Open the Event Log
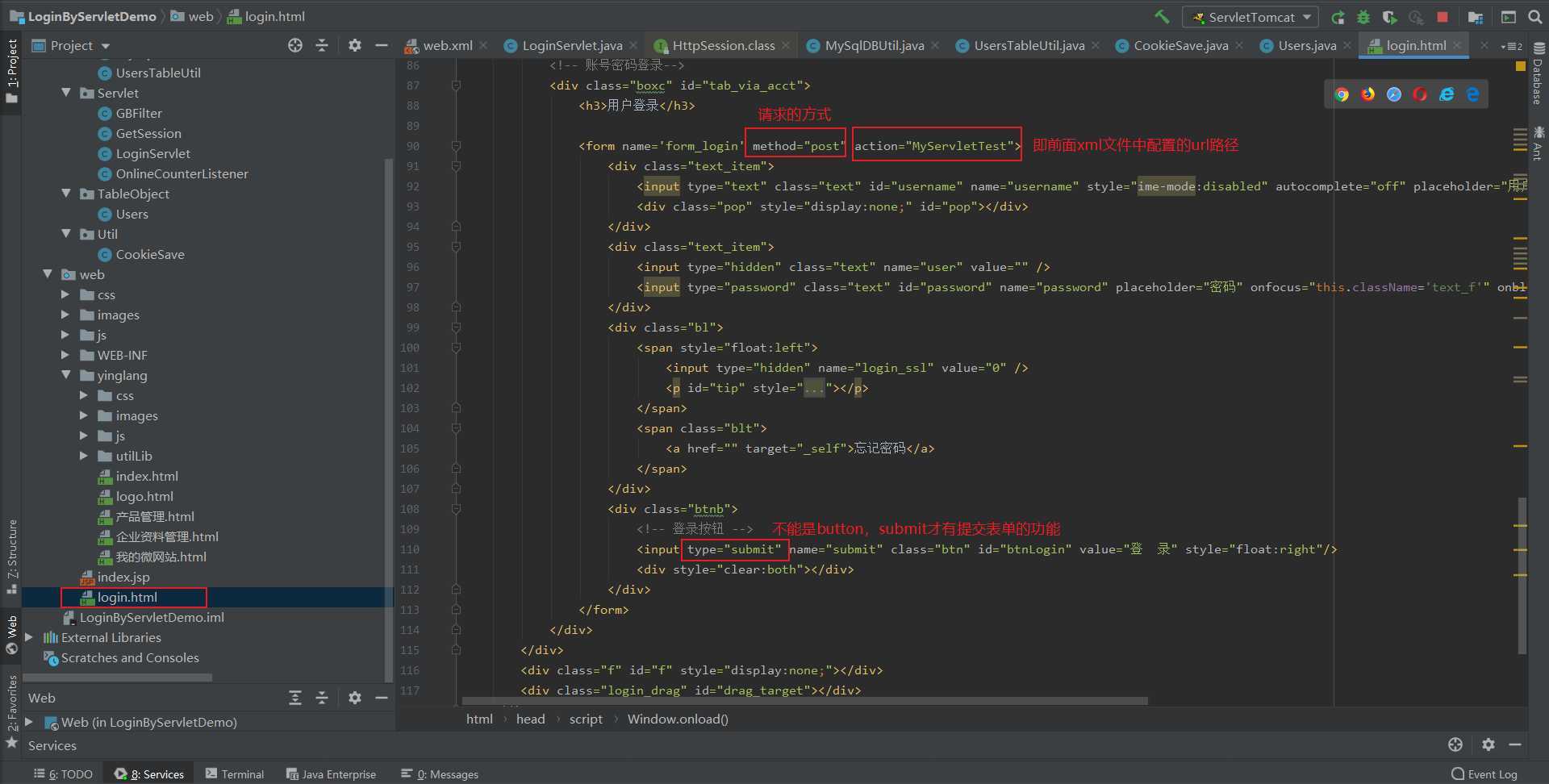Screen dimensions: 1549x784 (1484, 774)
